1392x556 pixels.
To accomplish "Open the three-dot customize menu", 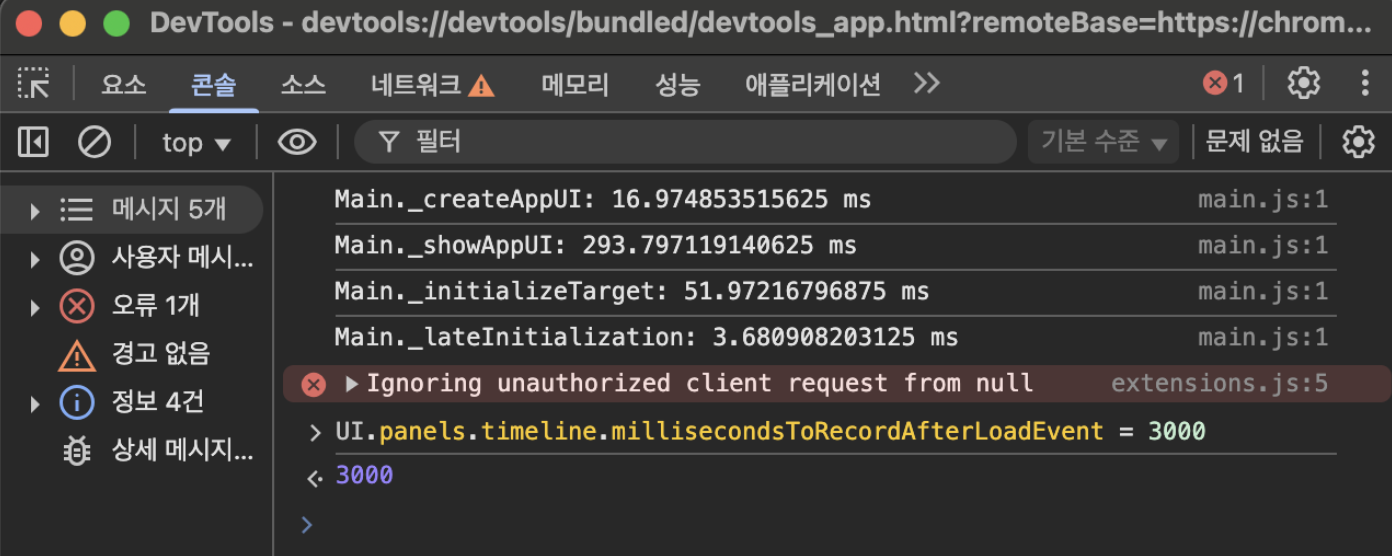I will tap(1365, 83).
